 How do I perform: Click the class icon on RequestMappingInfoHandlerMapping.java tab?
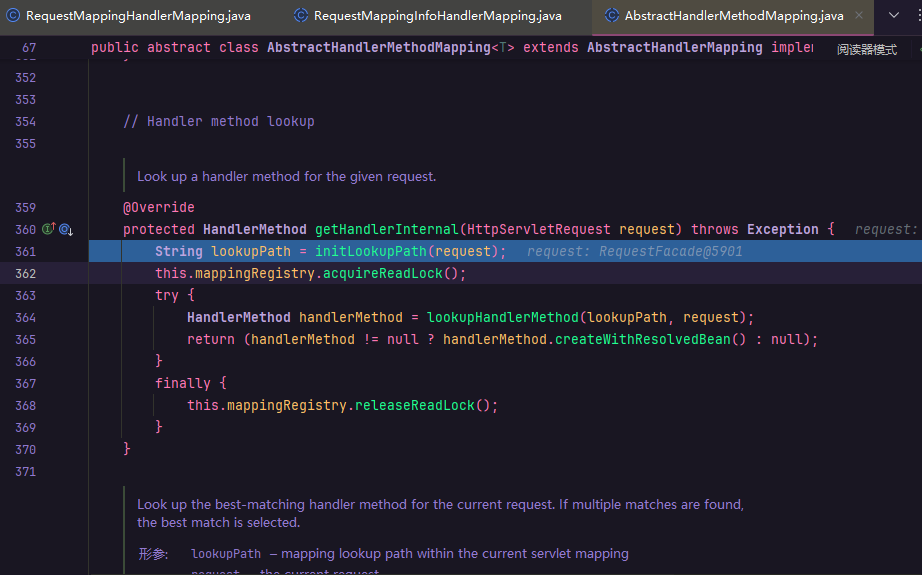point(301,15)
